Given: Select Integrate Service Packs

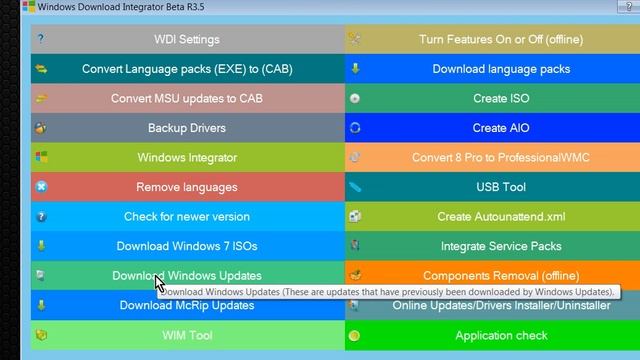Looking at the screenshot, I should pyautogui.click(x=492, y=246).
